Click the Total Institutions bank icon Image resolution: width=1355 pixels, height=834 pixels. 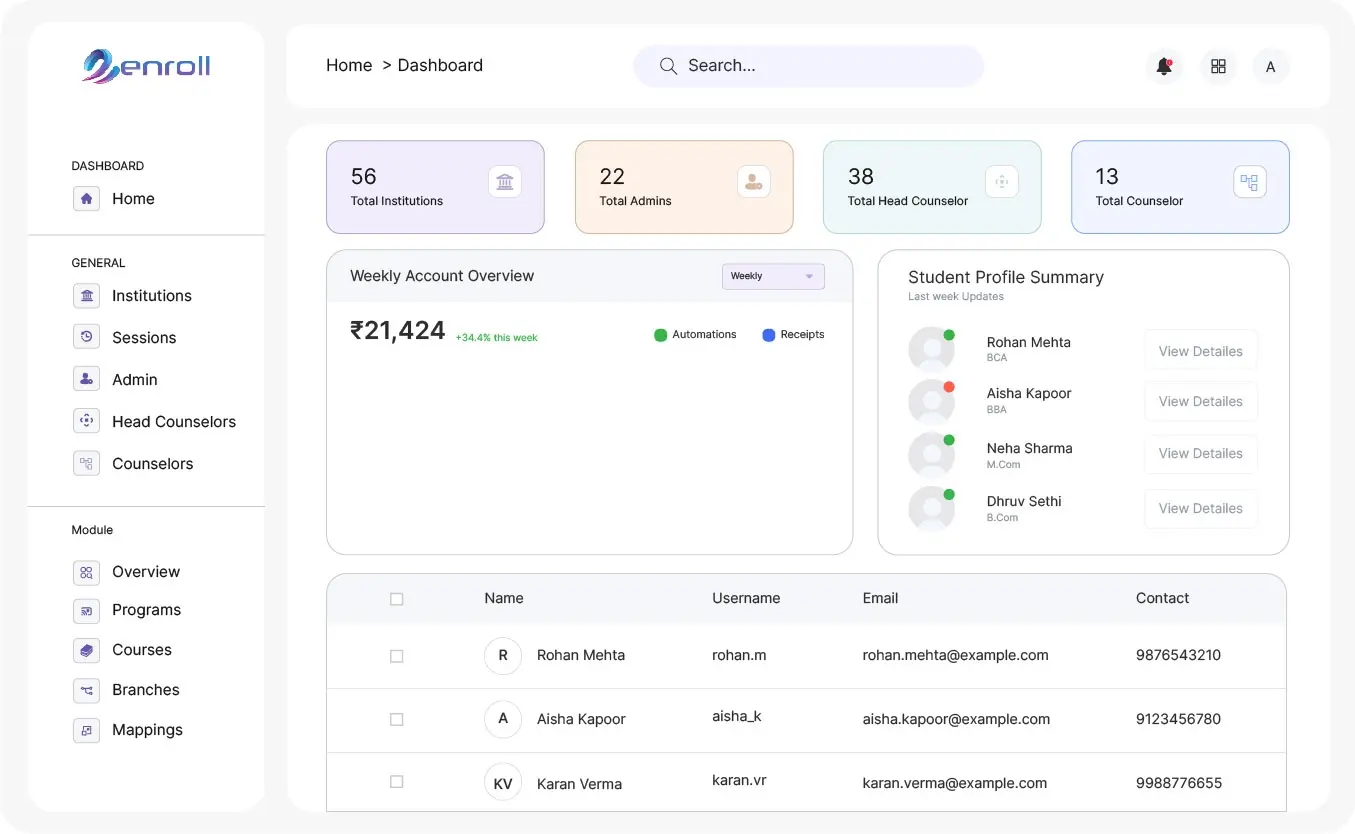(x=505, y=182)
